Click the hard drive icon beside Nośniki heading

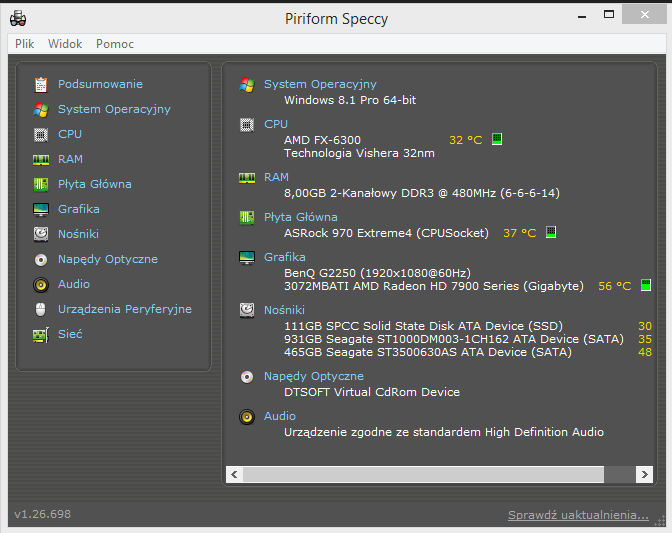(247, 310)
